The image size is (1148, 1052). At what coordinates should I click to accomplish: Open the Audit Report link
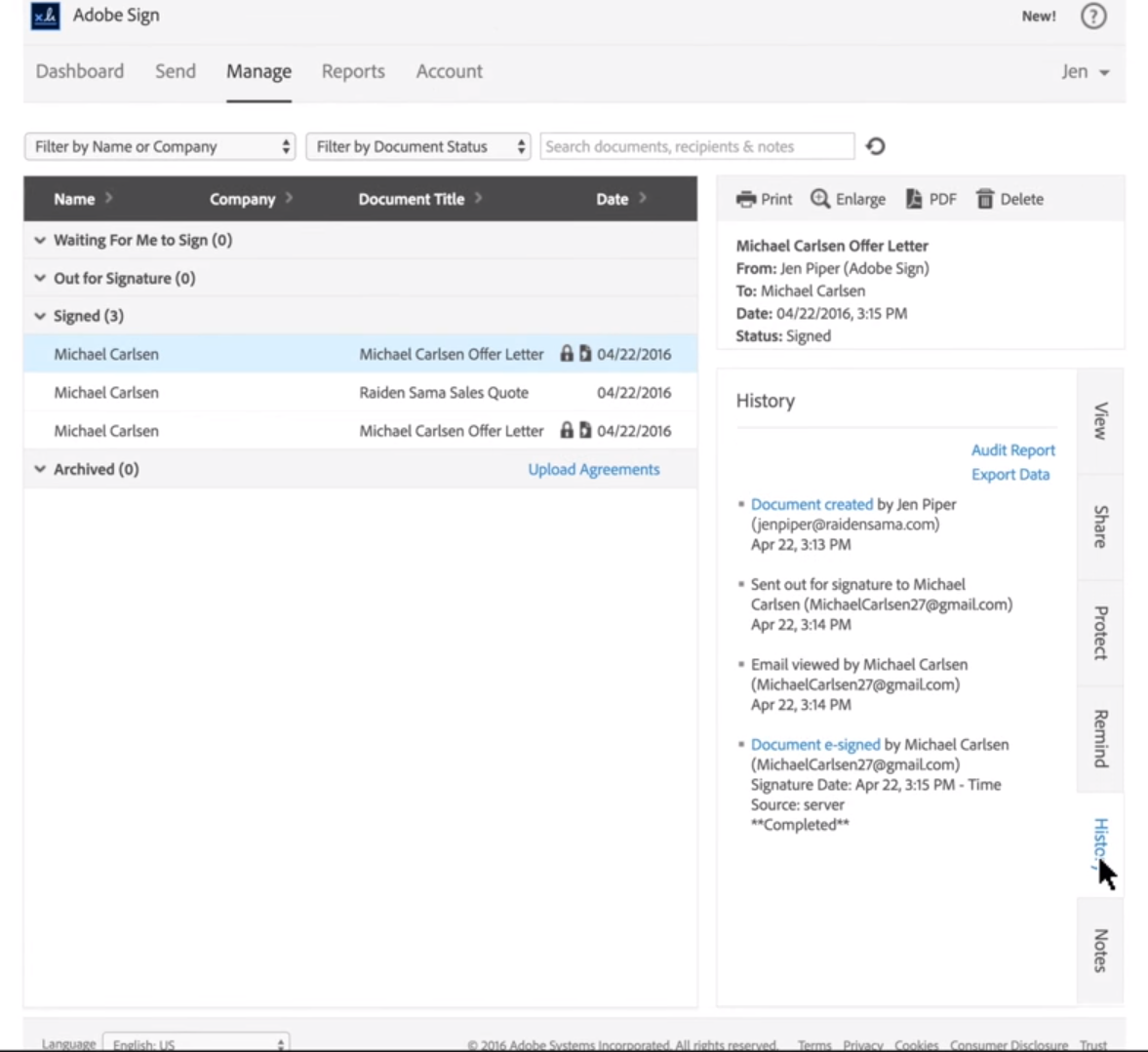pyautogui.click(x=1012, y=450)
